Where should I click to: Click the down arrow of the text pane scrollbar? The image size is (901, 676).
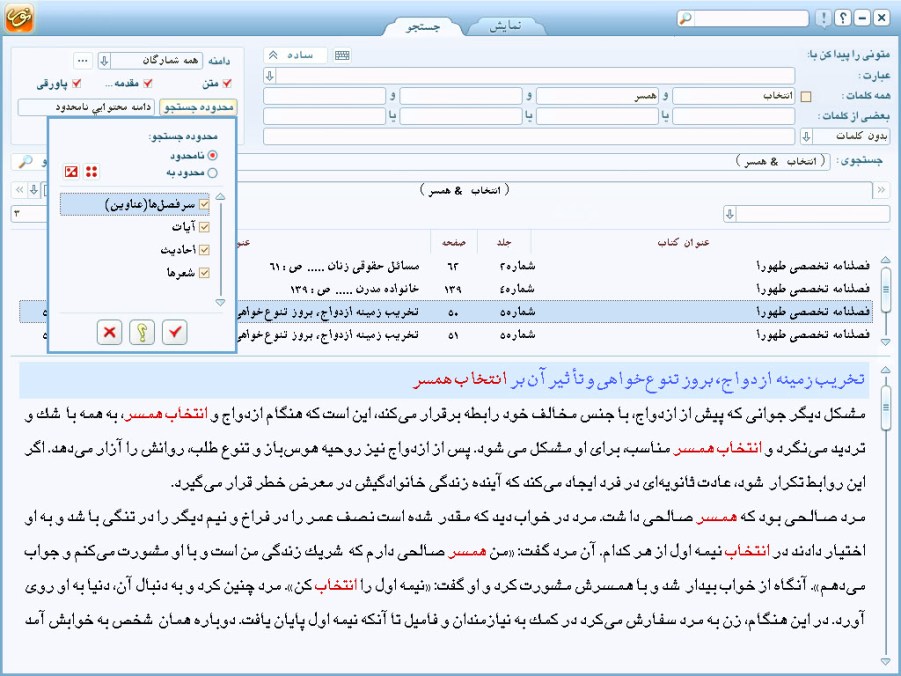(885, 662)
